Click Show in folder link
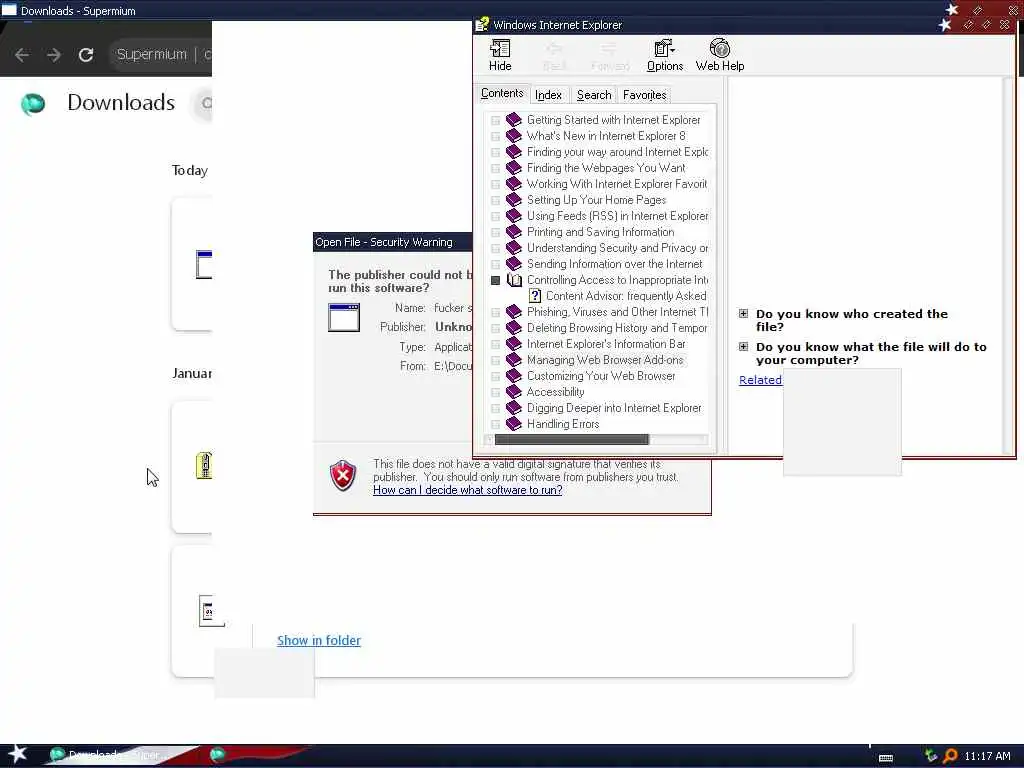1024x768 pixels. (319, 641)
